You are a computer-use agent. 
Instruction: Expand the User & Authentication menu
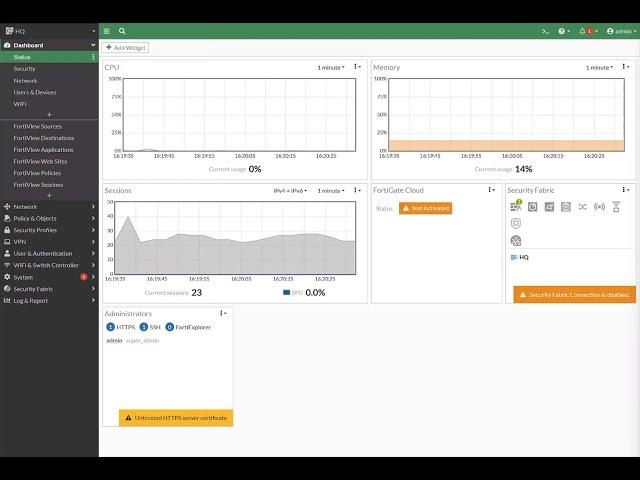point(49,253)
